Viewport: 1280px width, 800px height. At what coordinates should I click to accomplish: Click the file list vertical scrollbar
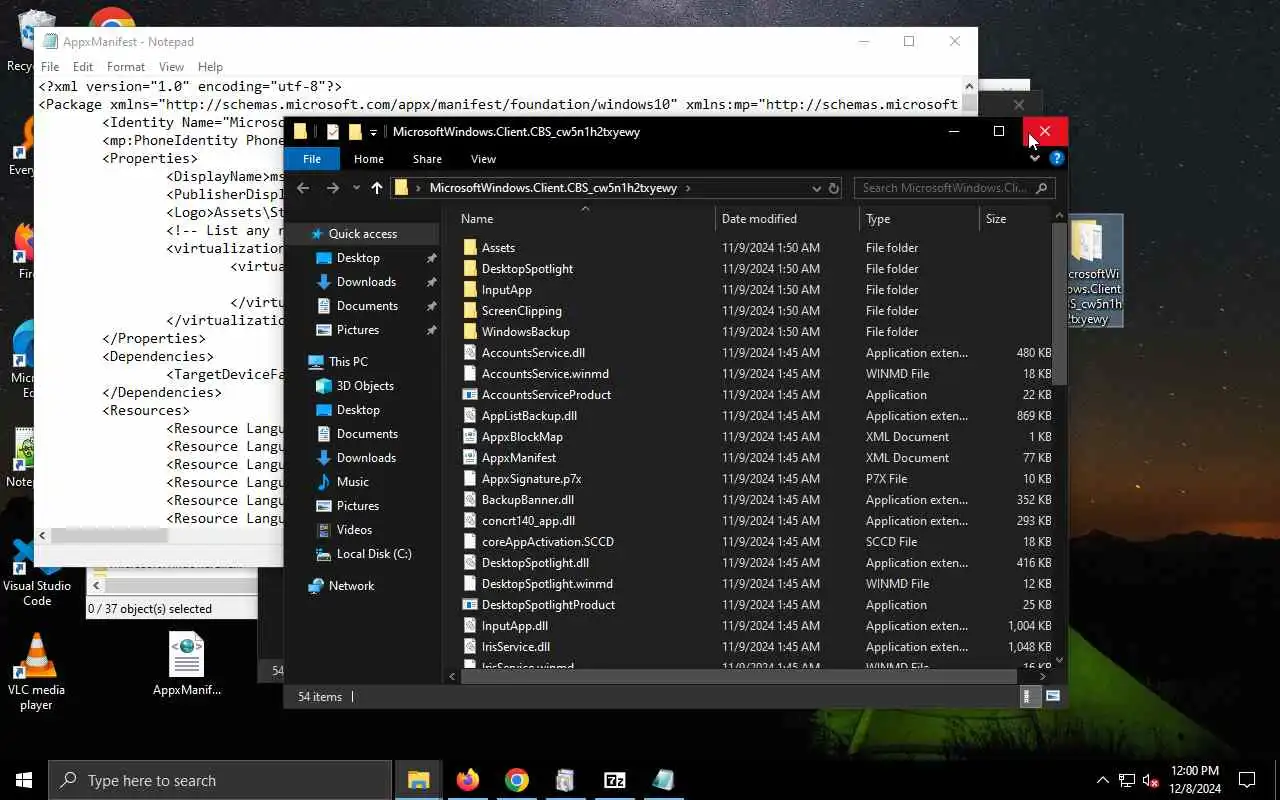point(1059,303)
